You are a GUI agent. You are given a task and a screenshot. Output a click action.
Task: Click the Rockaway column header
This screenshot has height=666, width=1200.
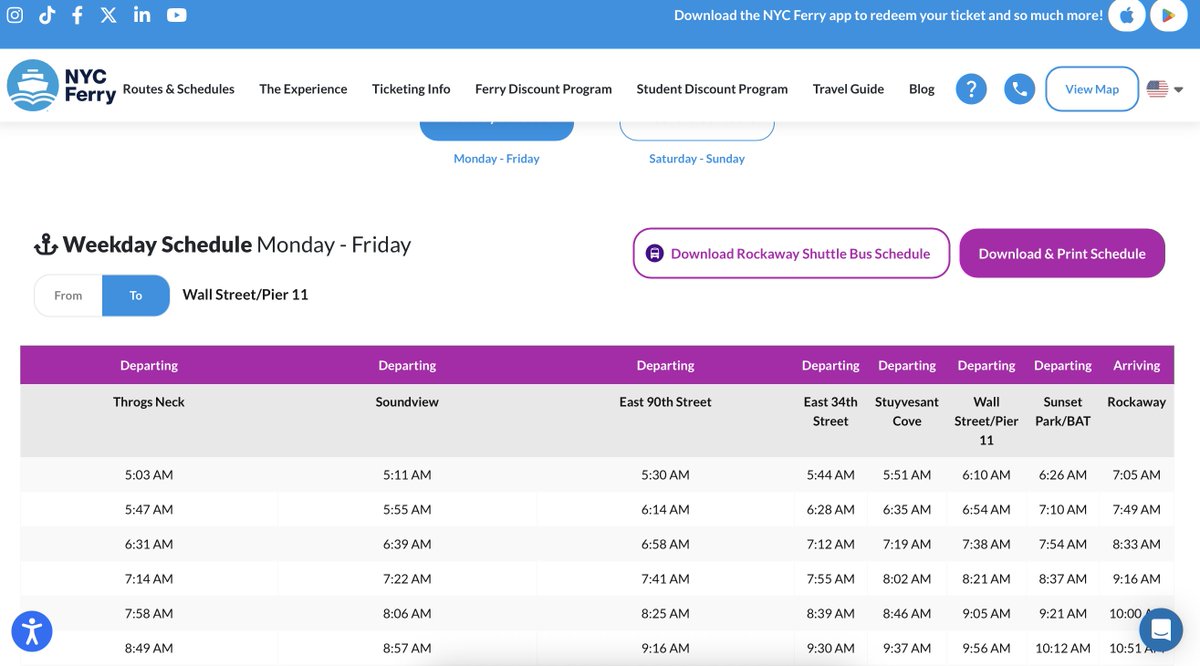click(1137, 402)
